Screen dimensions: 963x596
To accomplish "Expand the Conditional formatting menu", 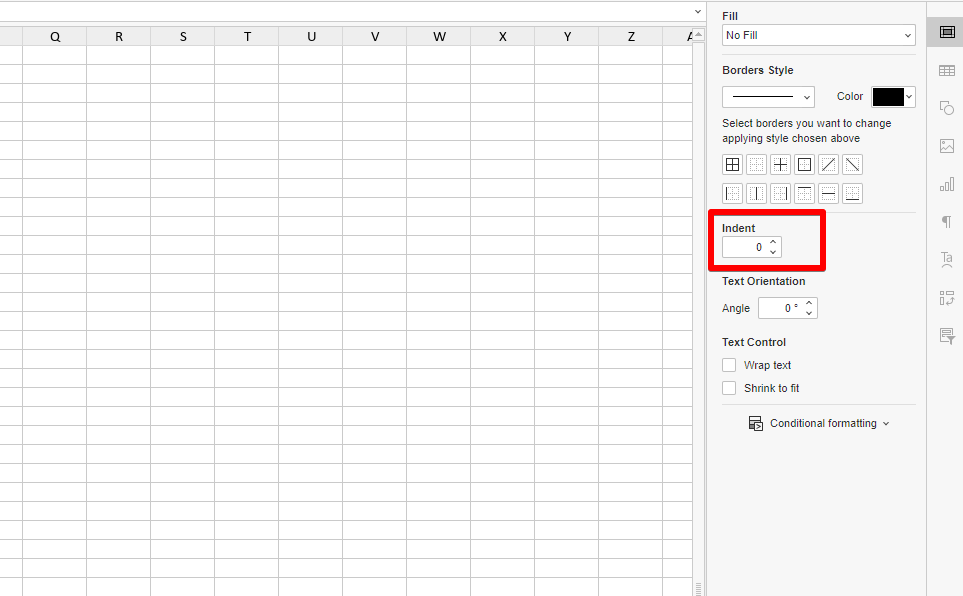I will (819, 423).
